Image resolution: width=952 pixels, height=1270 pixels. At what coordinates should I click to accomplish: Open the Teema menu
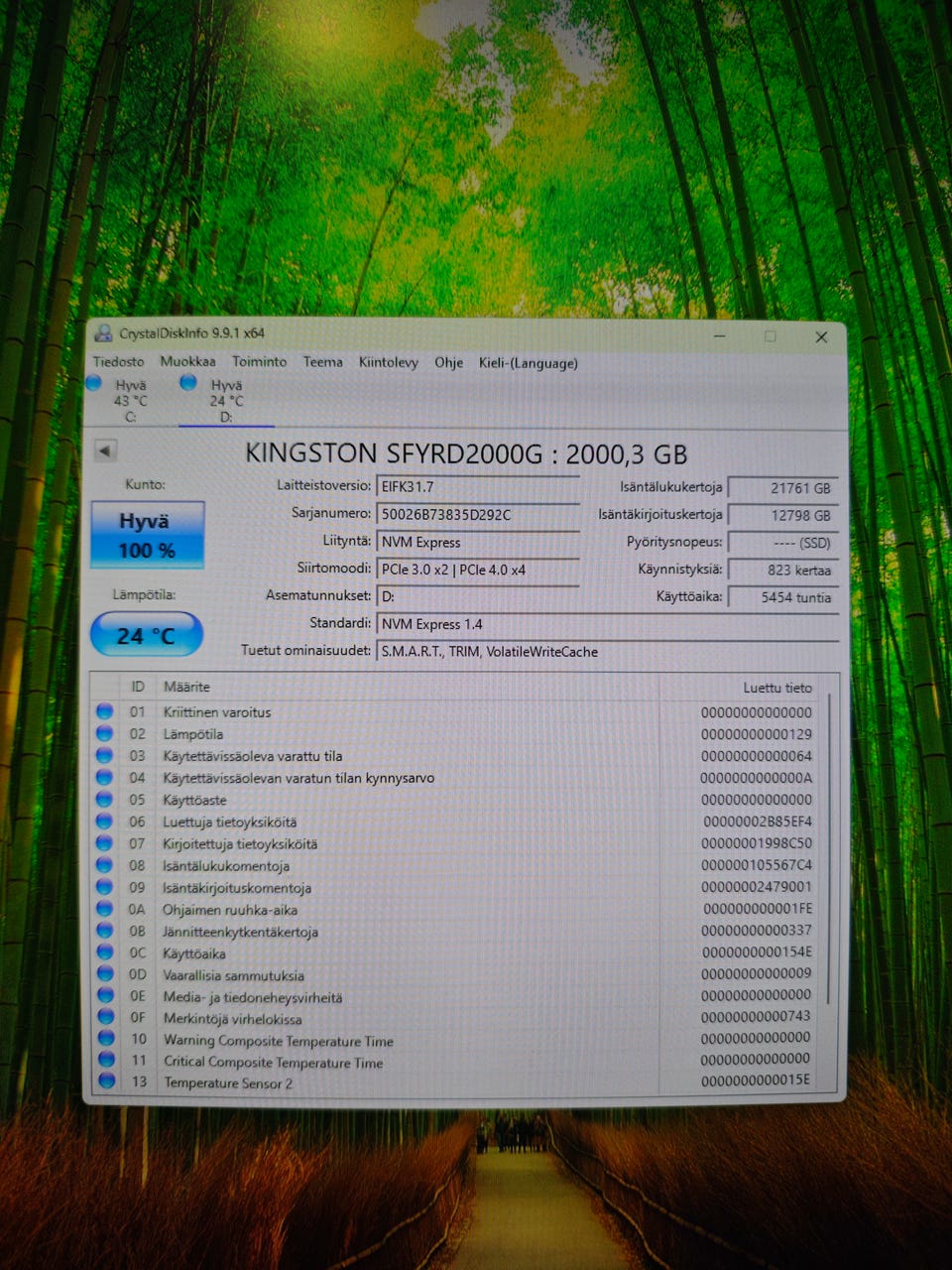(322, 362)
